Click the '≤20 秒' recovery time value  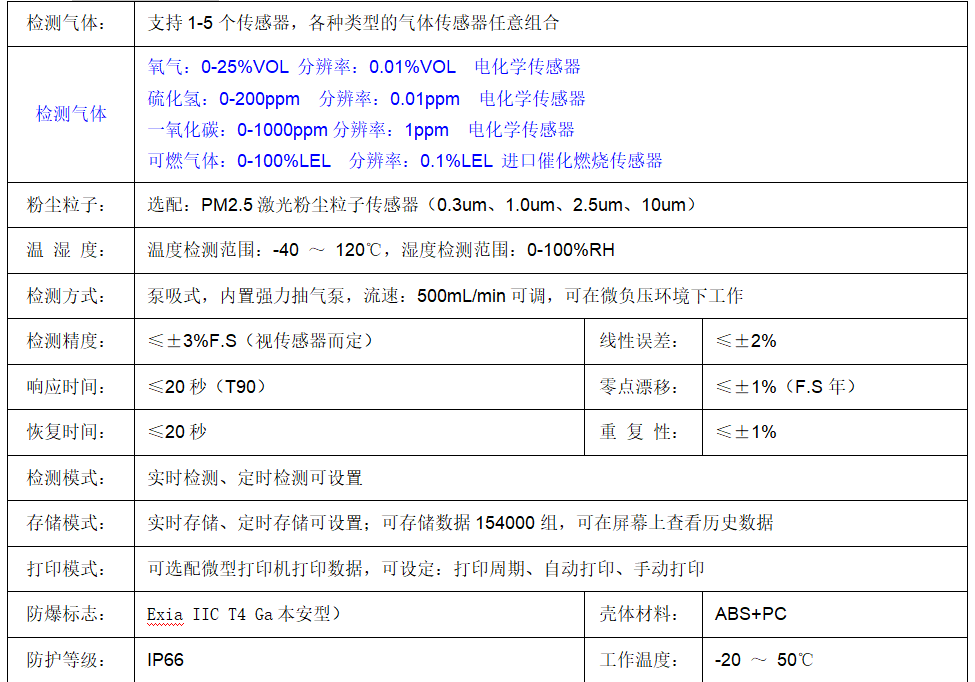[177, 431]
